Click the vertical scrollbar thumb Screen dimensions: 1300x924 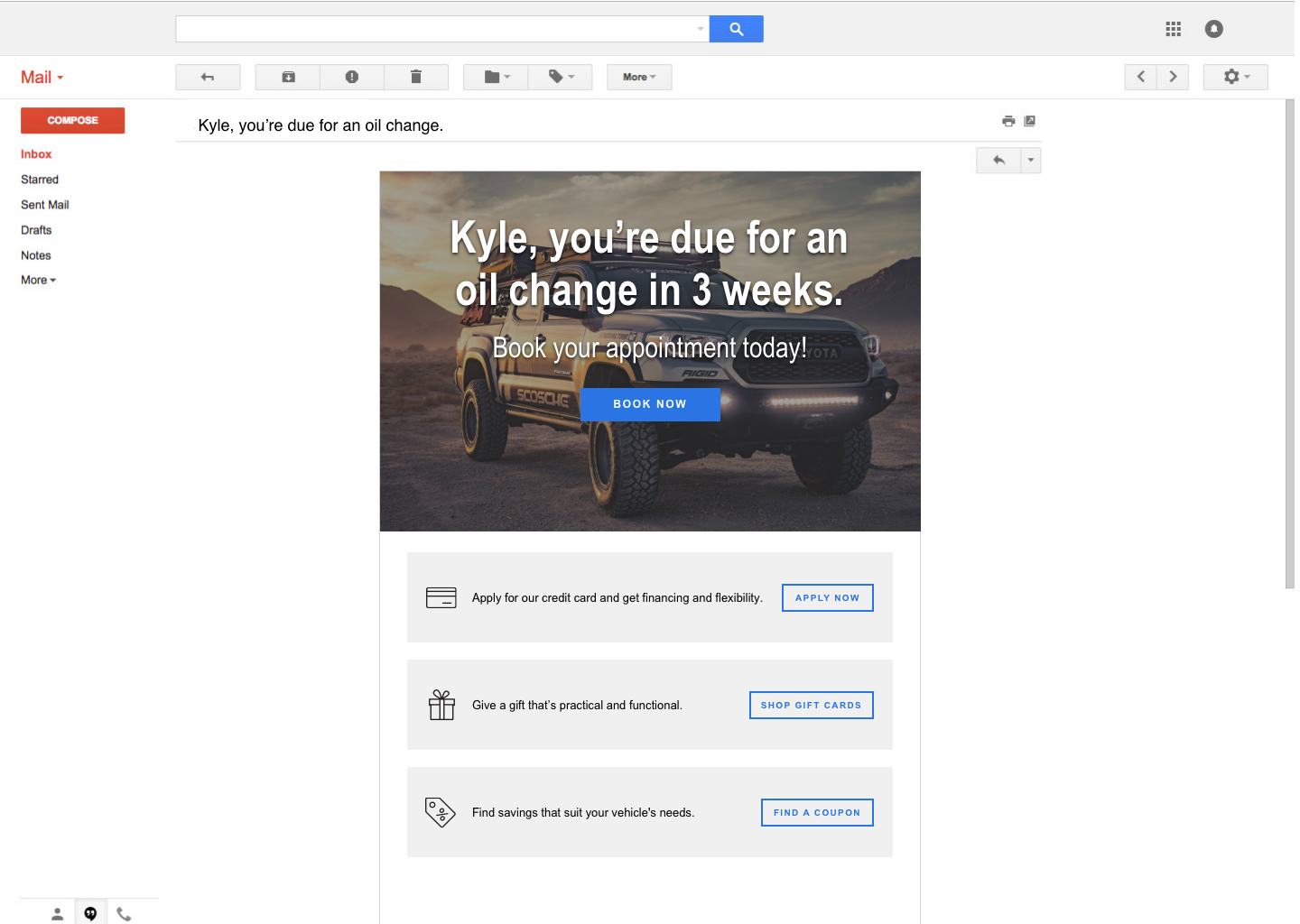point(1289,344)
